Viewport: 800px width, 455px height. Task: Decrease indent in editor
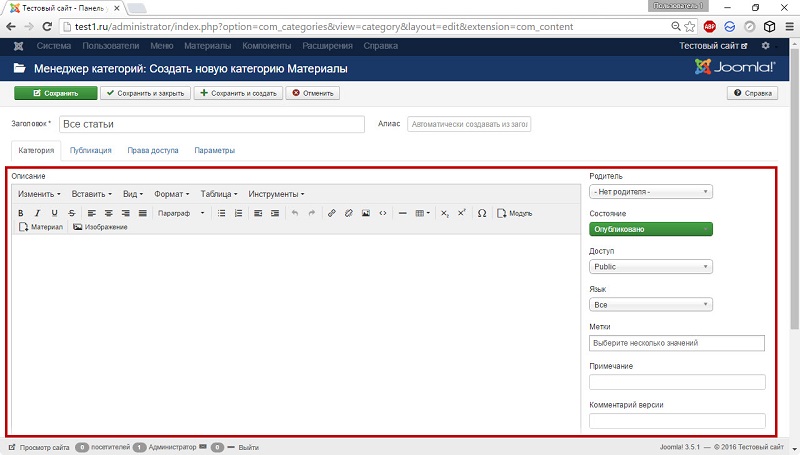coord(258,213)
